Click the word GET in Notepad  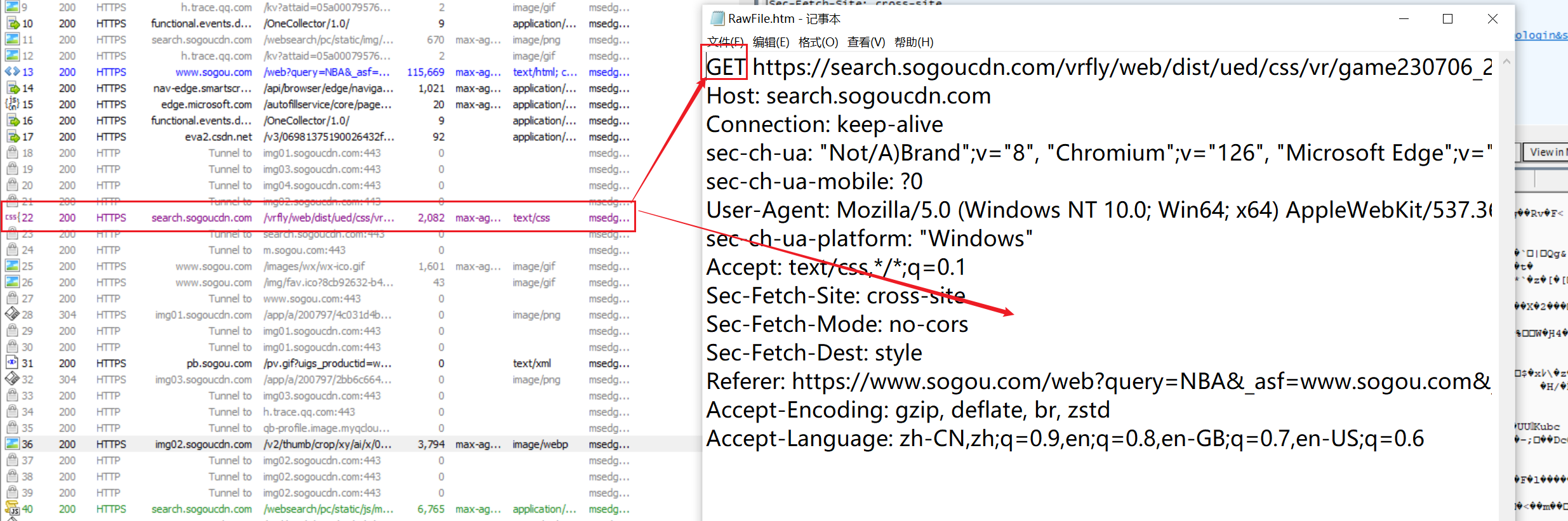[x=726, y=67]
